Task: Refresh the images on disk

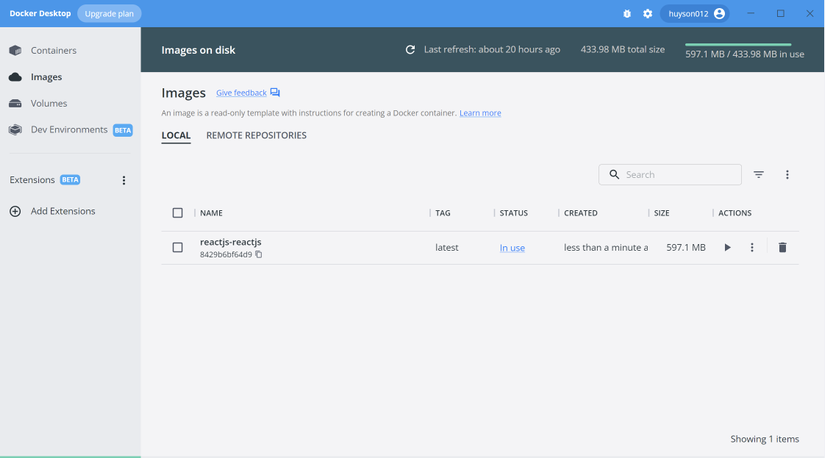Action: pos(410,49)
